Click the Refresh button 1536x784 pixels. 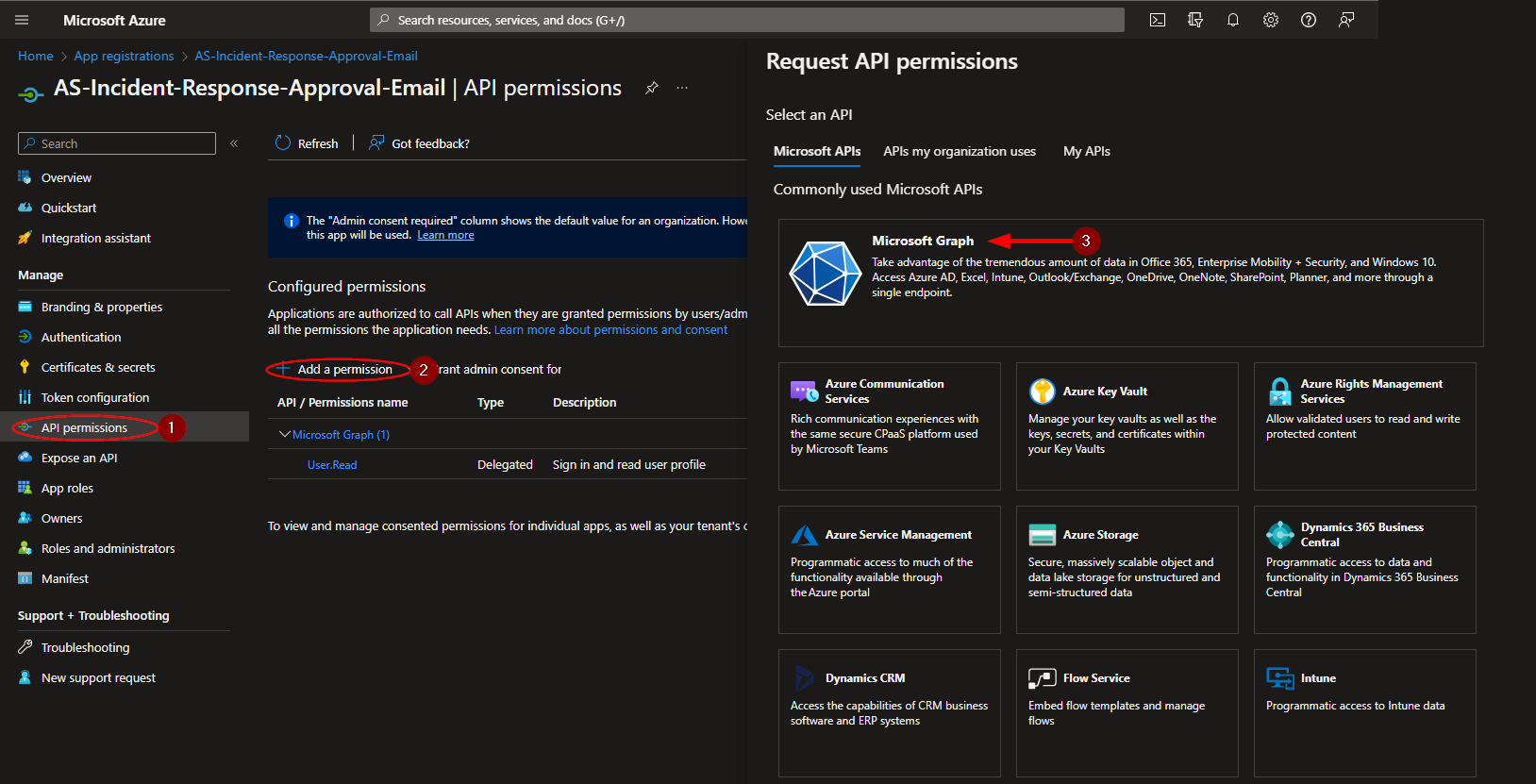(307, 143)
